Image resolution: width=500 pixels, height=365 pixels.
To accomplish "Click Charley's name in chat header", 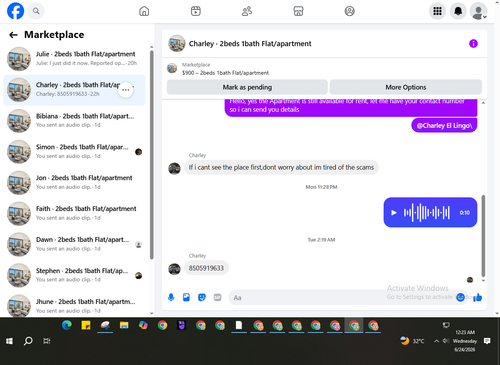I will click(250, 44).
